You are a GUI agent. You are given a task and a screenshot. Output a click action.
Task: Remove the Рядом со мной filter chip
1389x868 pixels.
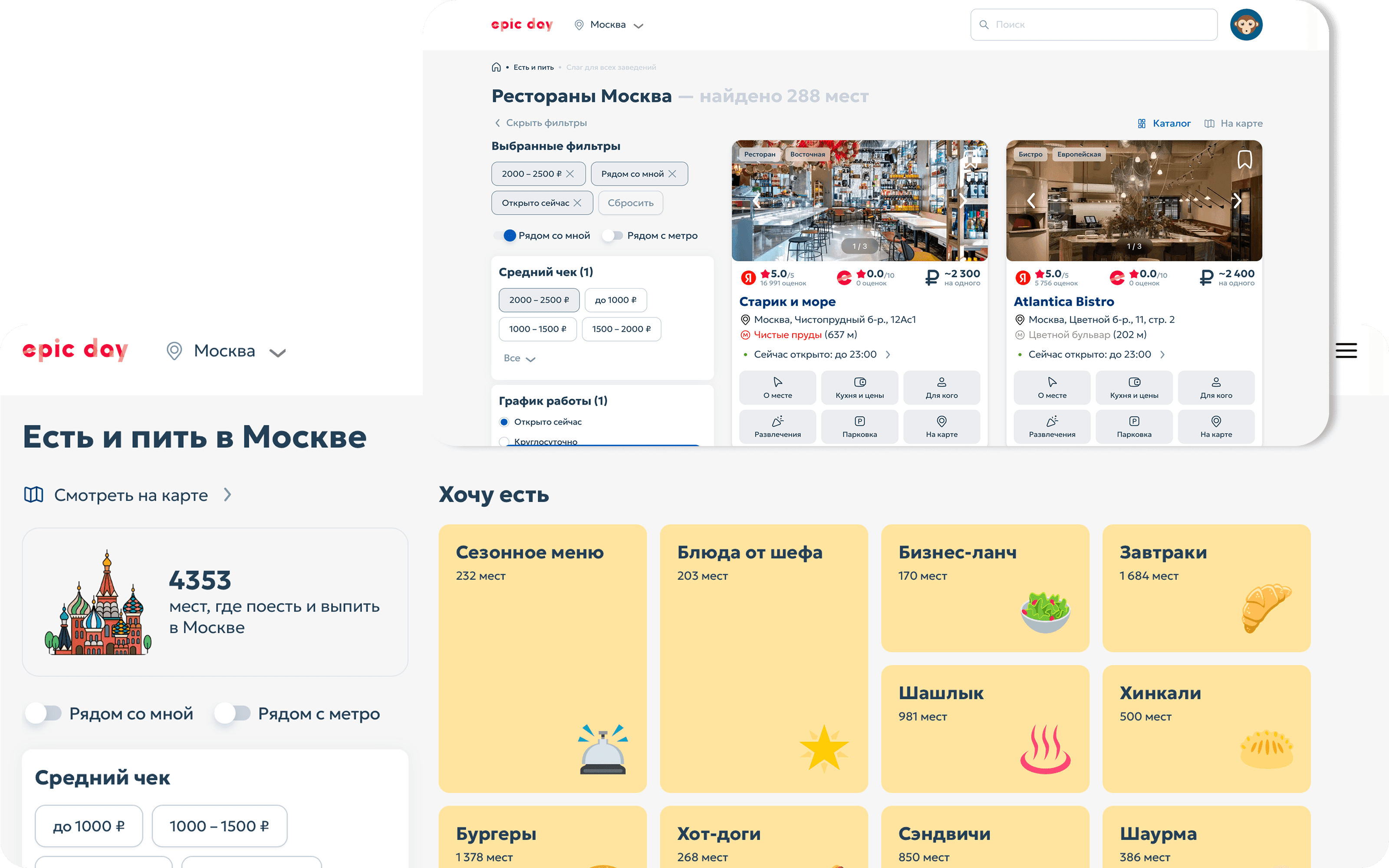pyautogui.click(x=672, y=174)
